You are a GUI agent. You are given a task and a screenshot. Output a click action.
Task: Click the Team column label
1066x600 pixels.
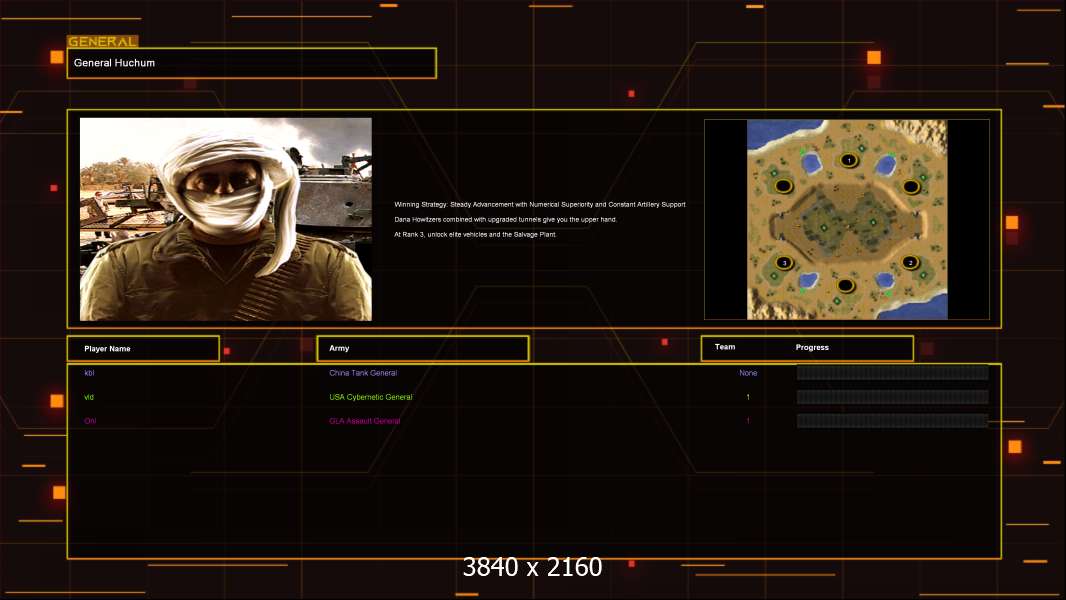725,347
